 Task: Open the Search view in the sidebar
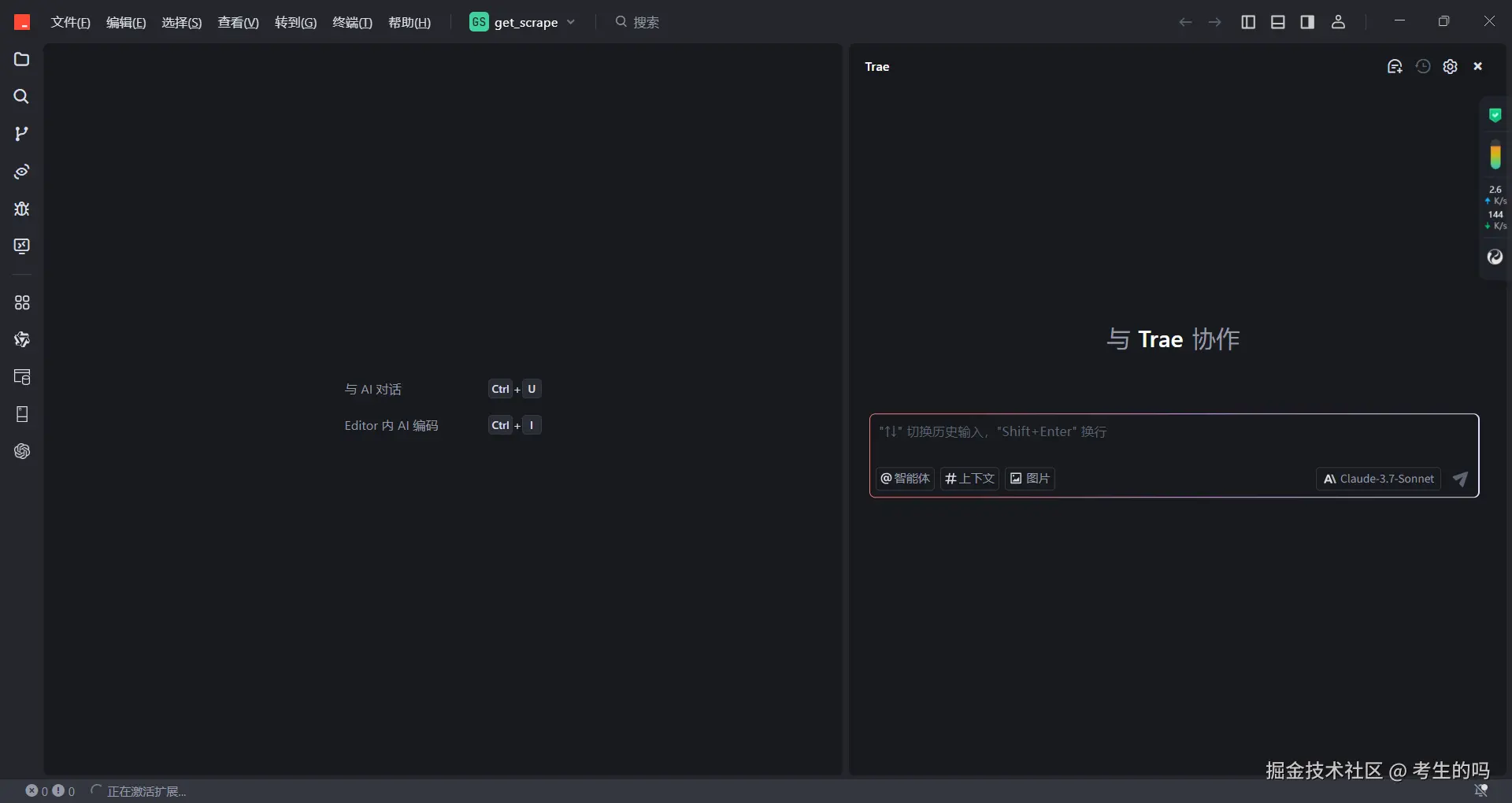point(21,96)
